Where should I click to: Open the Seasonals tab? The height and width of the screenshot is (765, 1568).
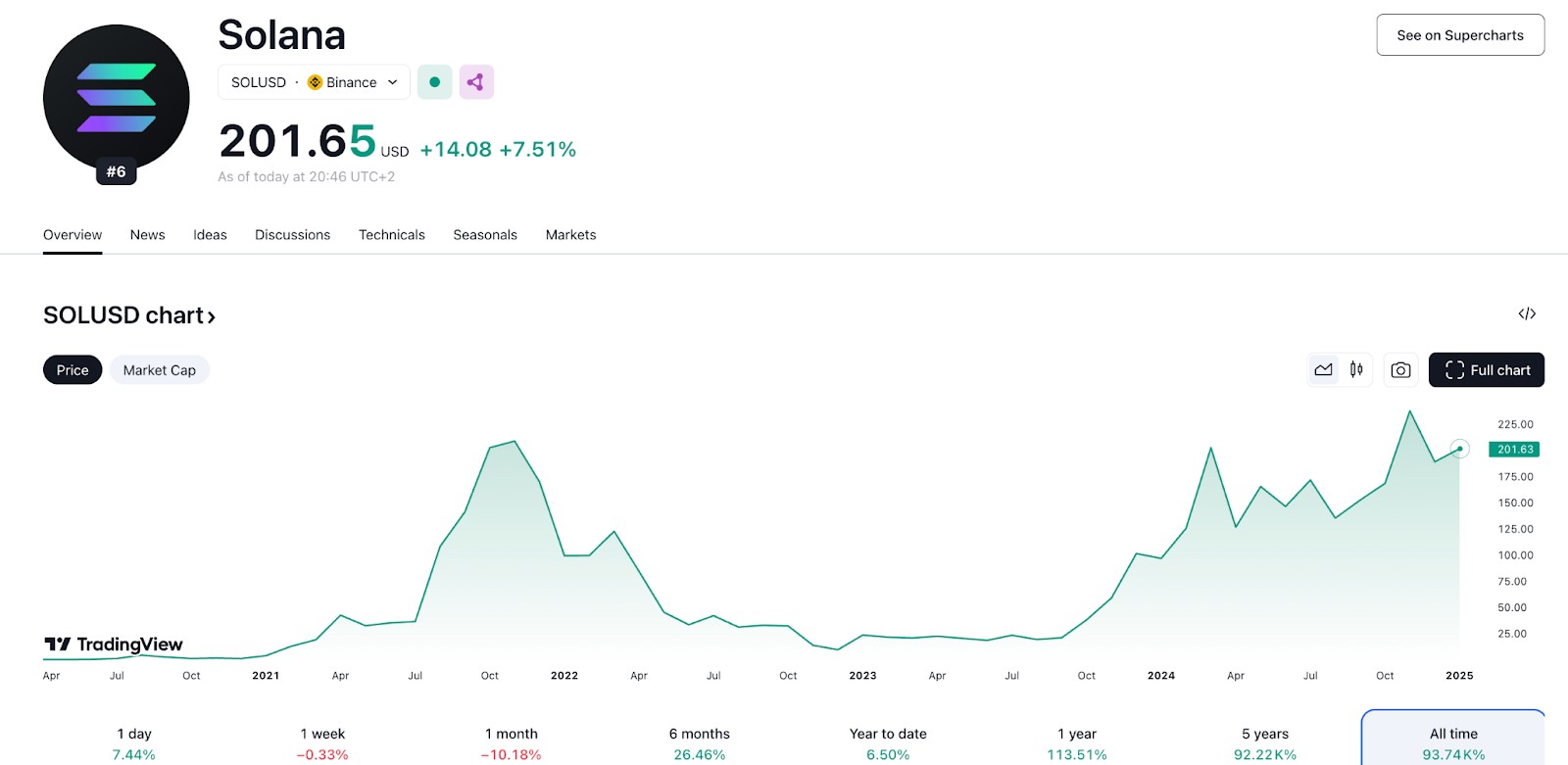485,235
